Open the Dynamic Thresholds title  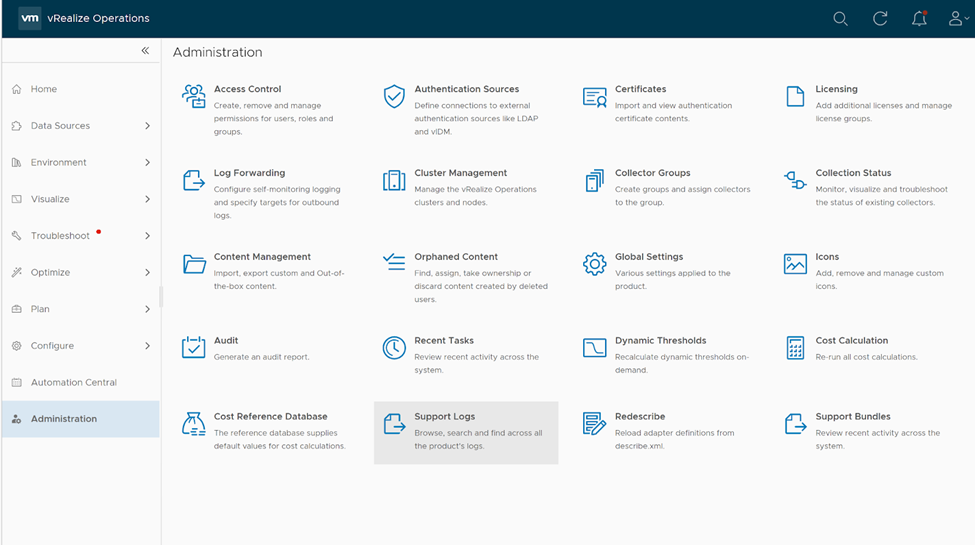click(660, 340)
